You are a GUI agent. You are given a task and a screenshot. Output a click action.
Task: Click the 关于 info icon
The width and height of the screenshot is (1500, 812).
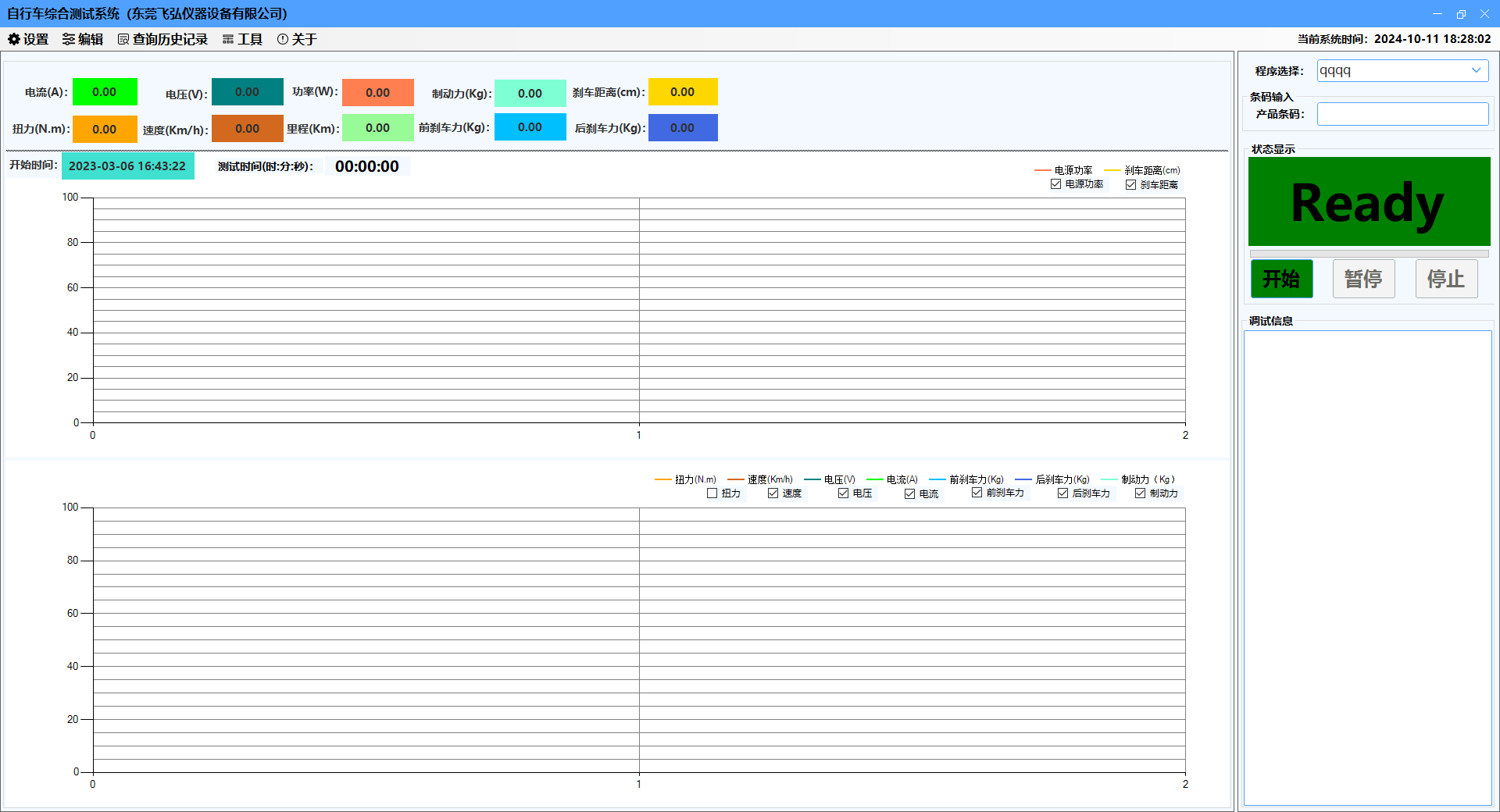(283, 39)
